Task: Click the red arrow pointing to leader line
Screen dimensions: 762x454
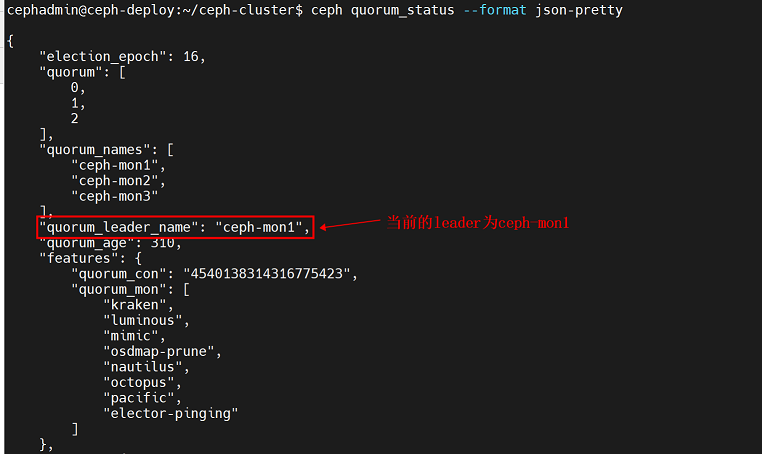Action: 350,225
